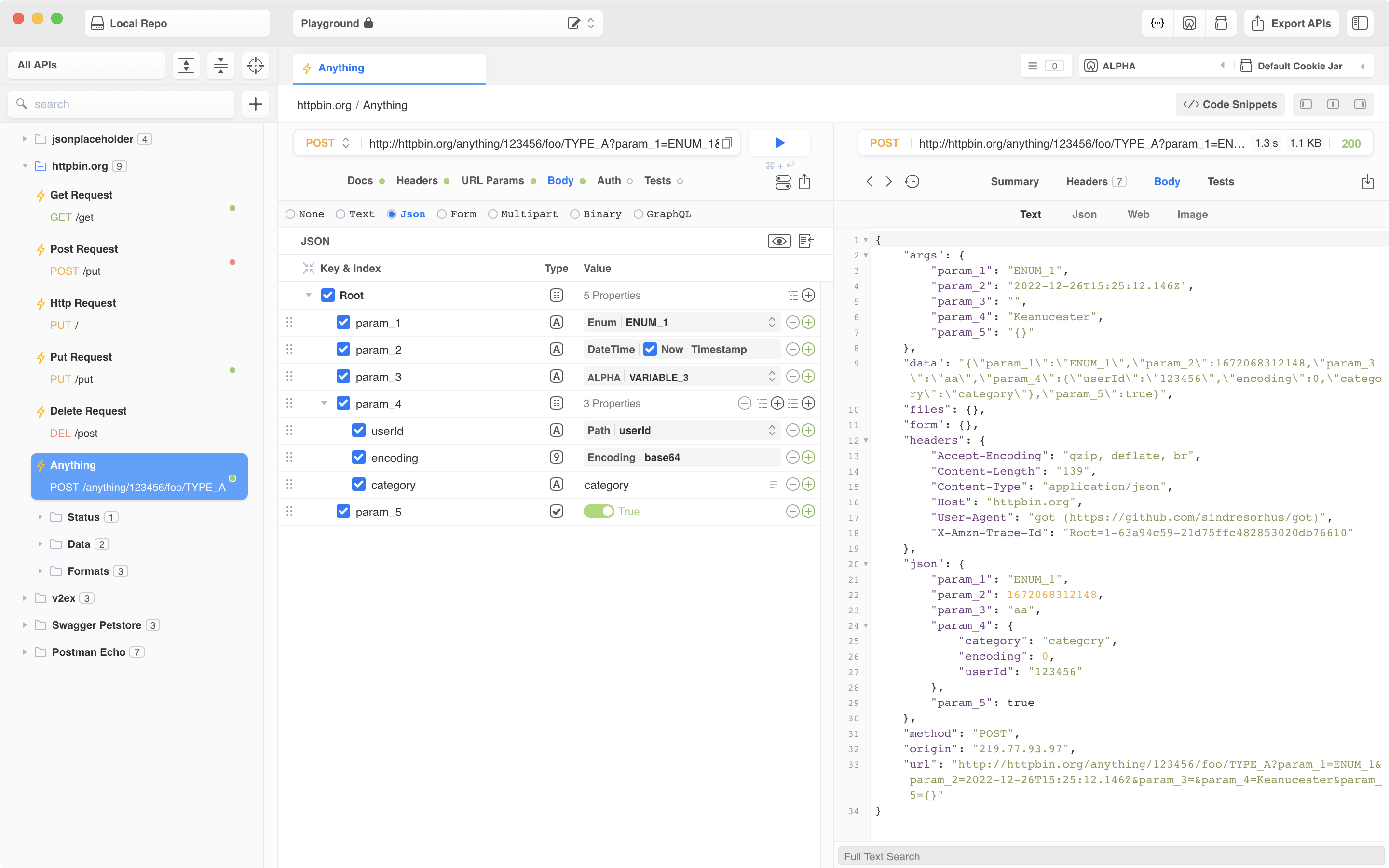Open the cookie jar icon in top bar
The image size is (1389, 868).
pyautogui.click(x=1221, y=23)
